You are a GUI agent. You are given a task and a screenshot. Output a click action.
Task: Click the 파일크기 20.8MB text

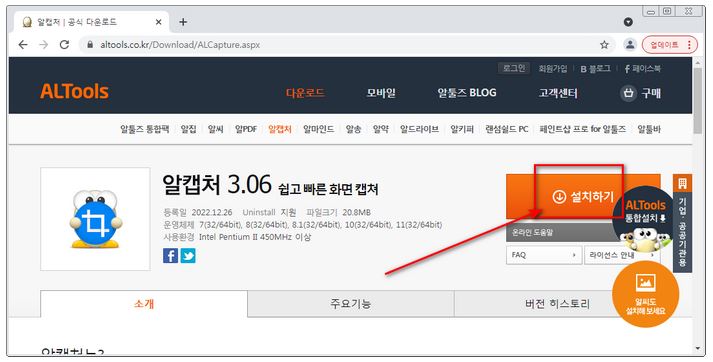tap(338, 212)
